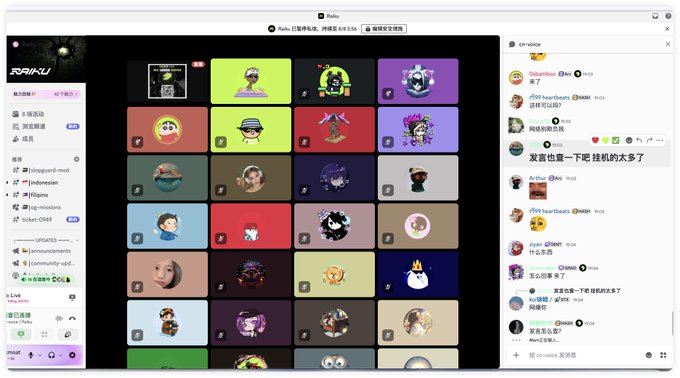Open Arthur's profile from username
This screenshot has width=680, height=378.
(x=537, y=178)
